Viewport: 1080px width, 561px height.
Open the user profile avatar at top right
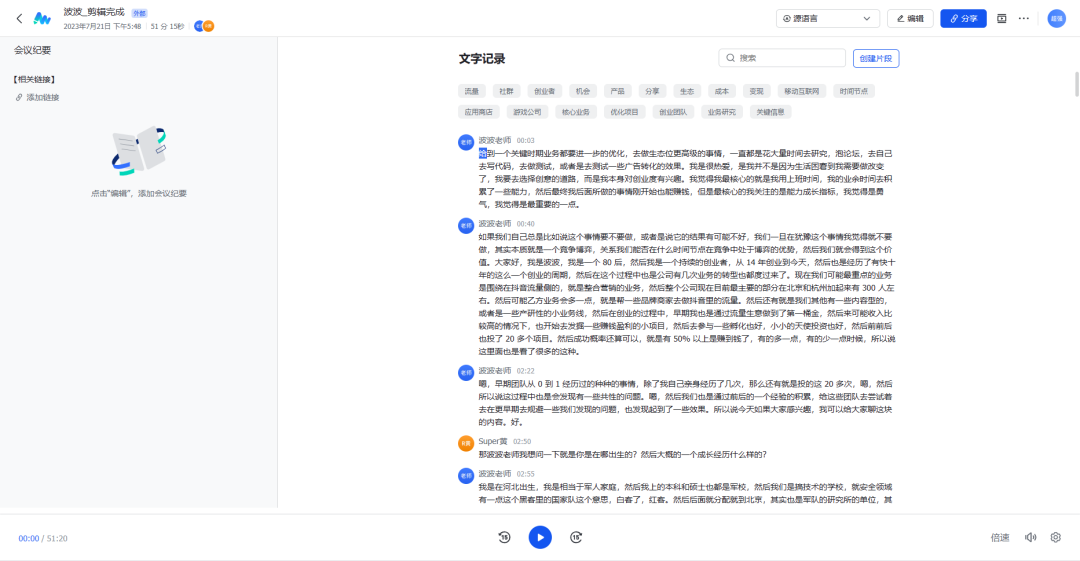tap(1057, 19)
